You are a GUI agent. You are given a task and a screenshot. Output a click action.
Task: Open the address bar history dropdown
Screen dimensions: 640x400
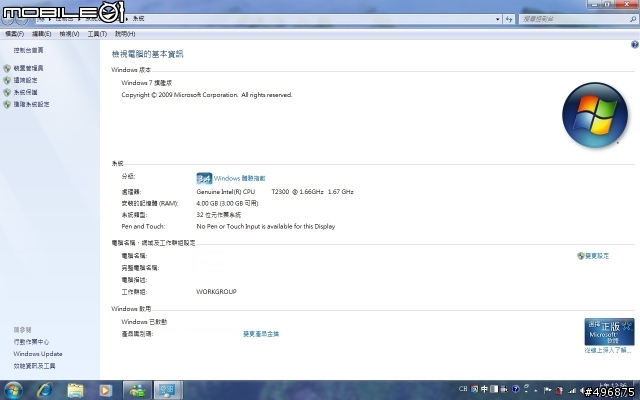coord(498,19)
